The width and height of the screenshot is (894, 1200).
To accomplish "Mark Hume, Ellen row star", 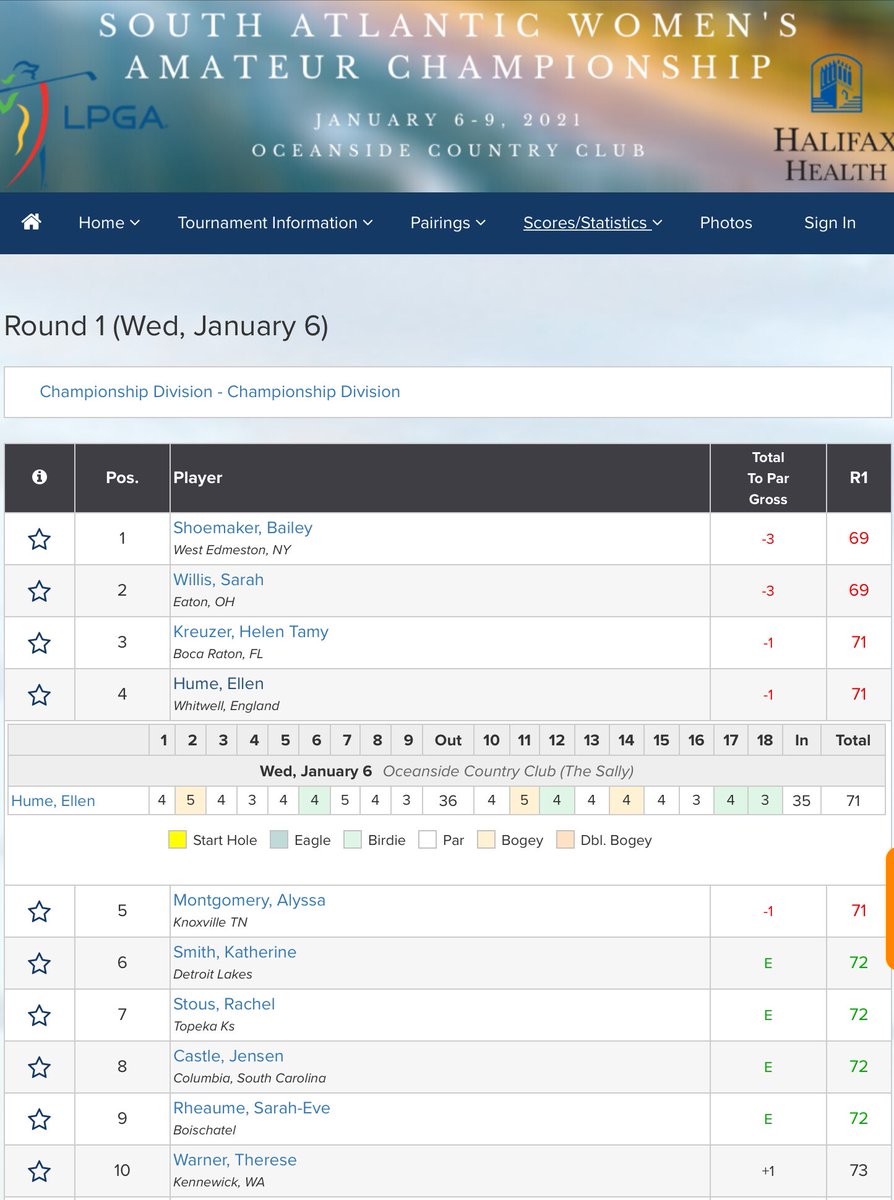I will (x=39, y=695).
